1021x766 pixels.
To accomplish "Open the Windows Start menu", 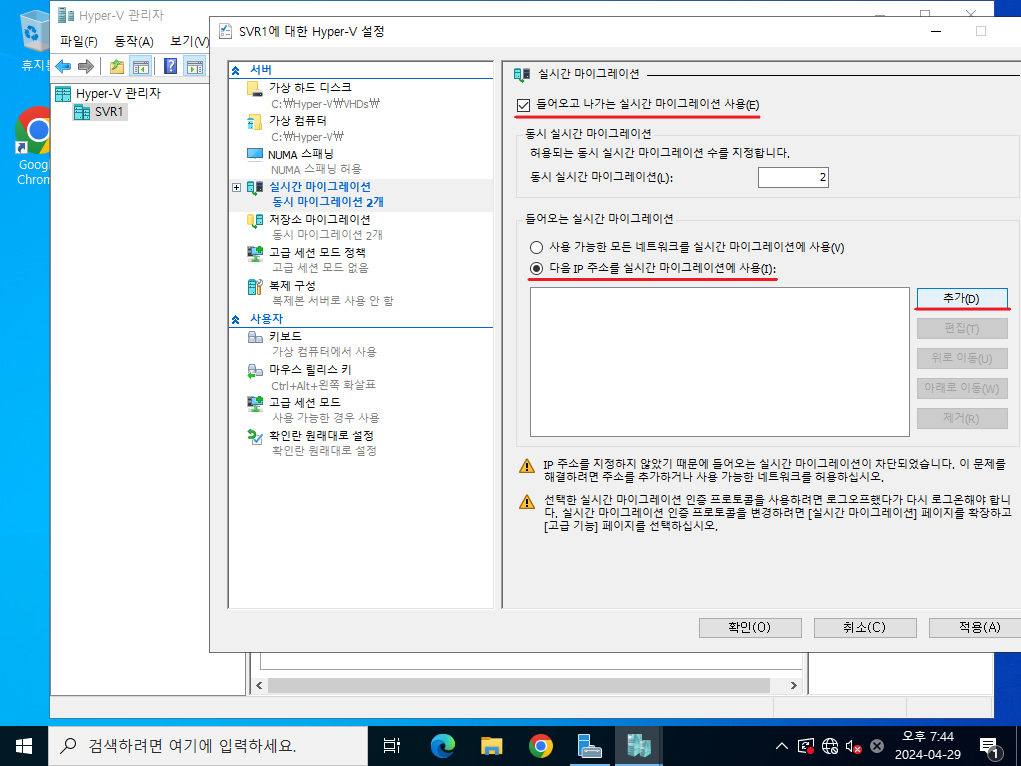I will [24, 746].
